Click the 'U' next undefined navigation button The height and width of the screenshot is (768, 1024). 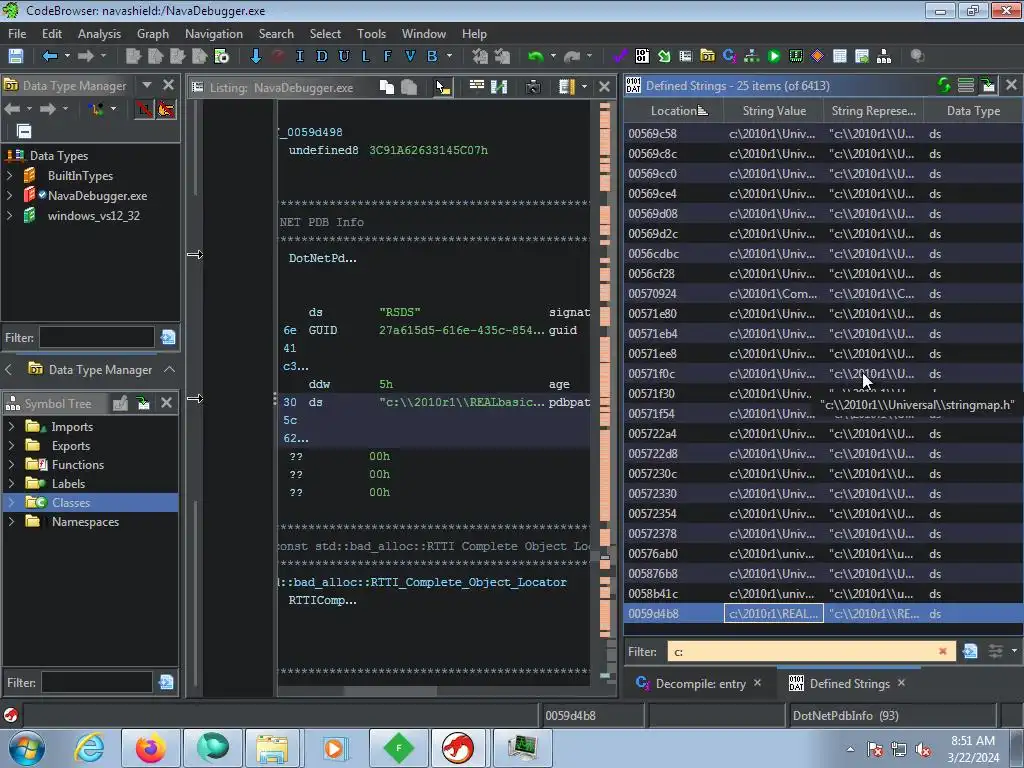(x=344, y=56)
